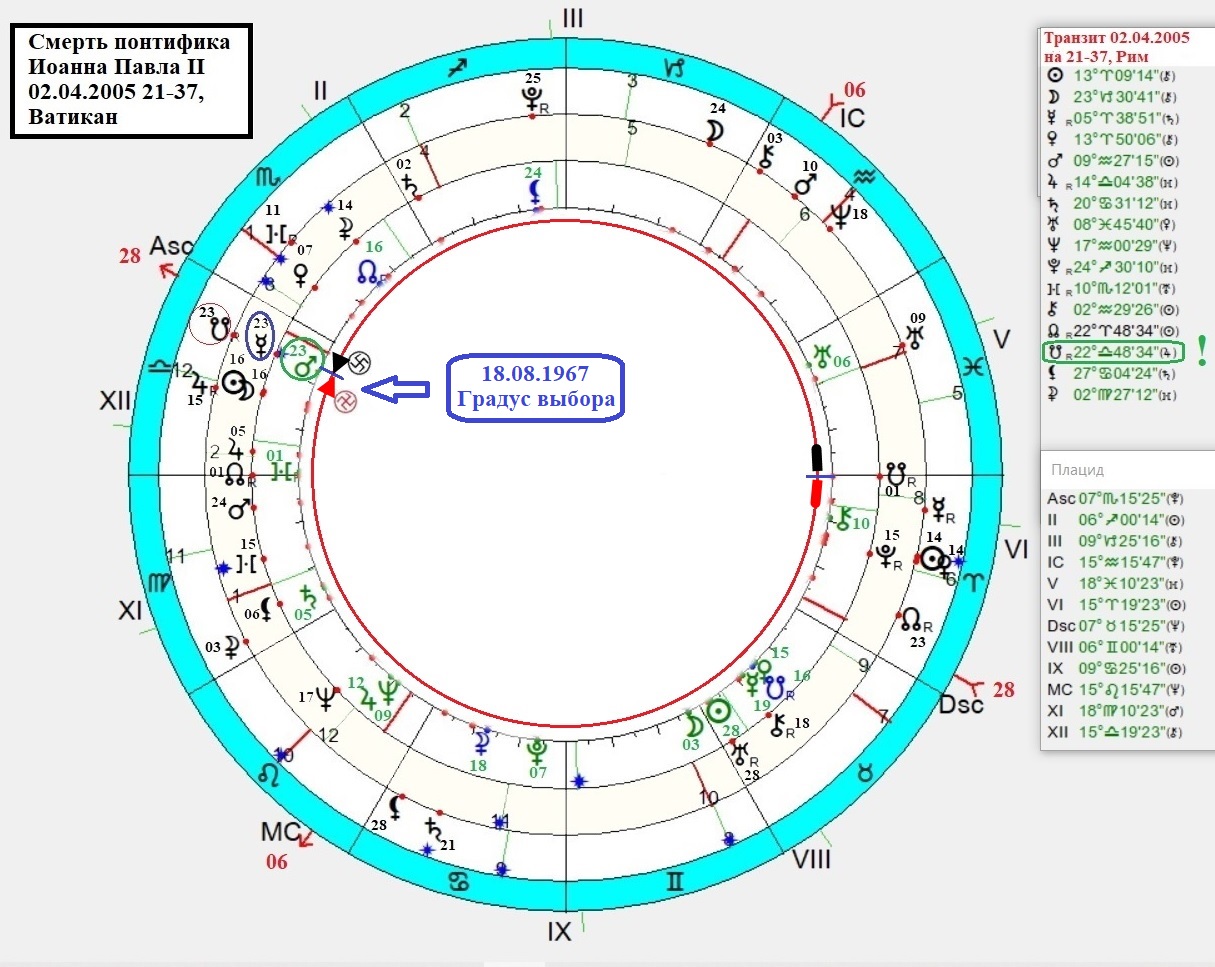The width and height of the screenshot is (1215, 967).
Task: Click the Cancer sign on the blue zodiac ring
Action: click(459, 882)
